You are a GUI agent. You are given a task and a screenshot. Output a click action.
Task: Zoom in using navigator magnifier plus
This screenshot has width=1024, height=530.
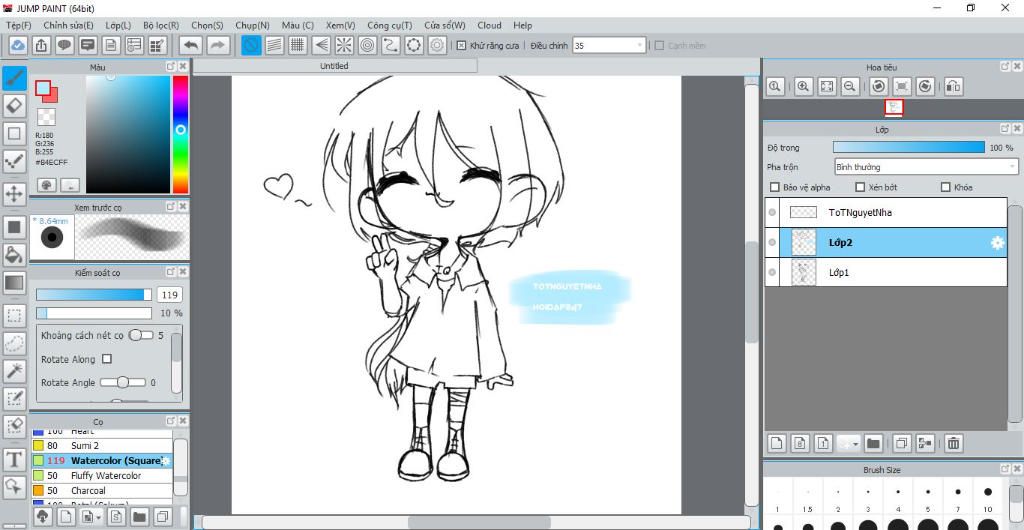[804, 86]
